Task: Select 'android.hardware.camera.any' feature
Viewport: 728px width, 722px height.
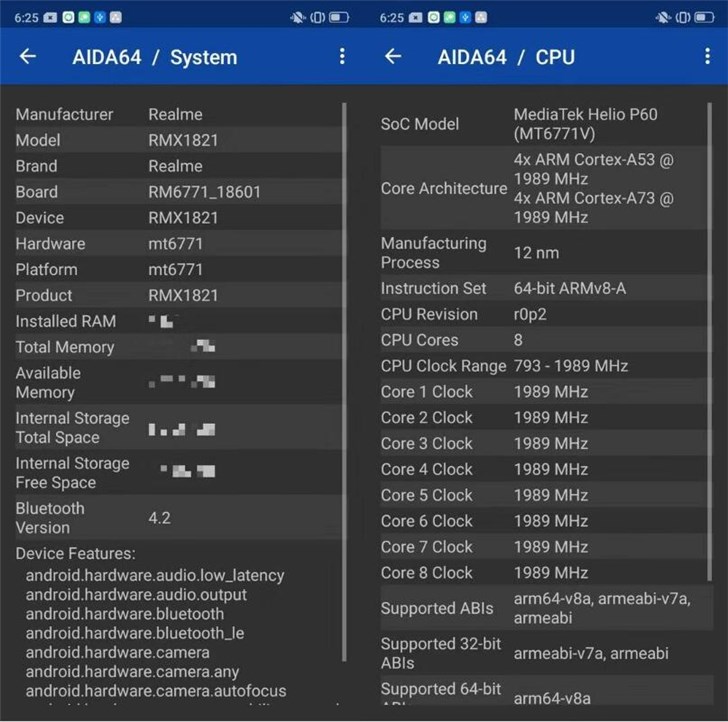Action: [132, 672]
